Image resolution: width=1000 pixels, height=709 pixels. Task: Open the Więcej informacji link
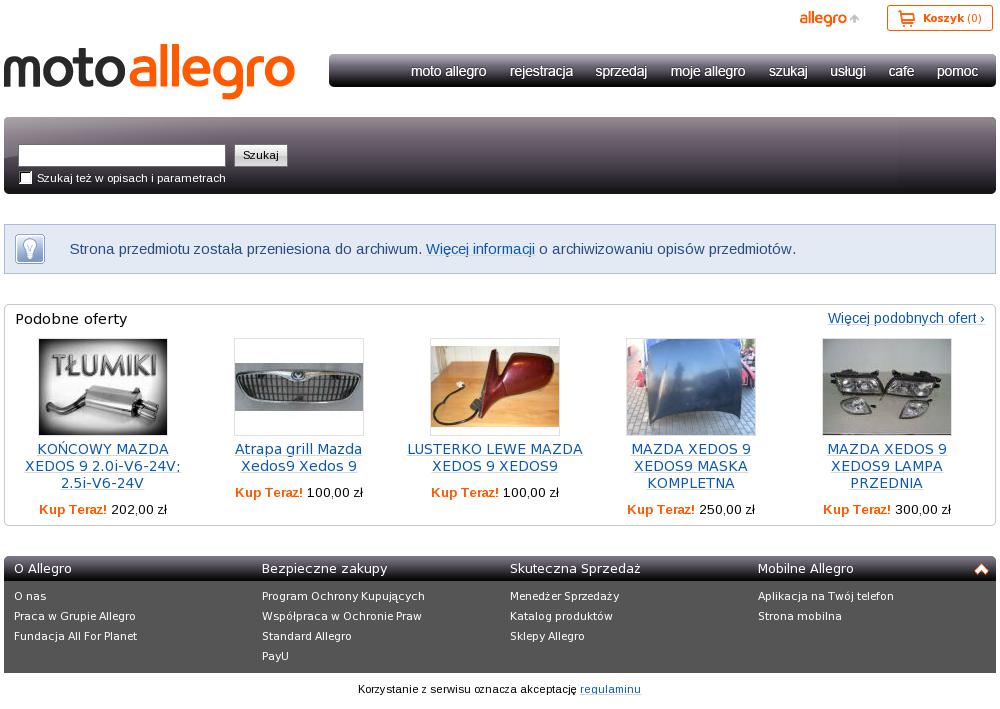coord(480,249)
